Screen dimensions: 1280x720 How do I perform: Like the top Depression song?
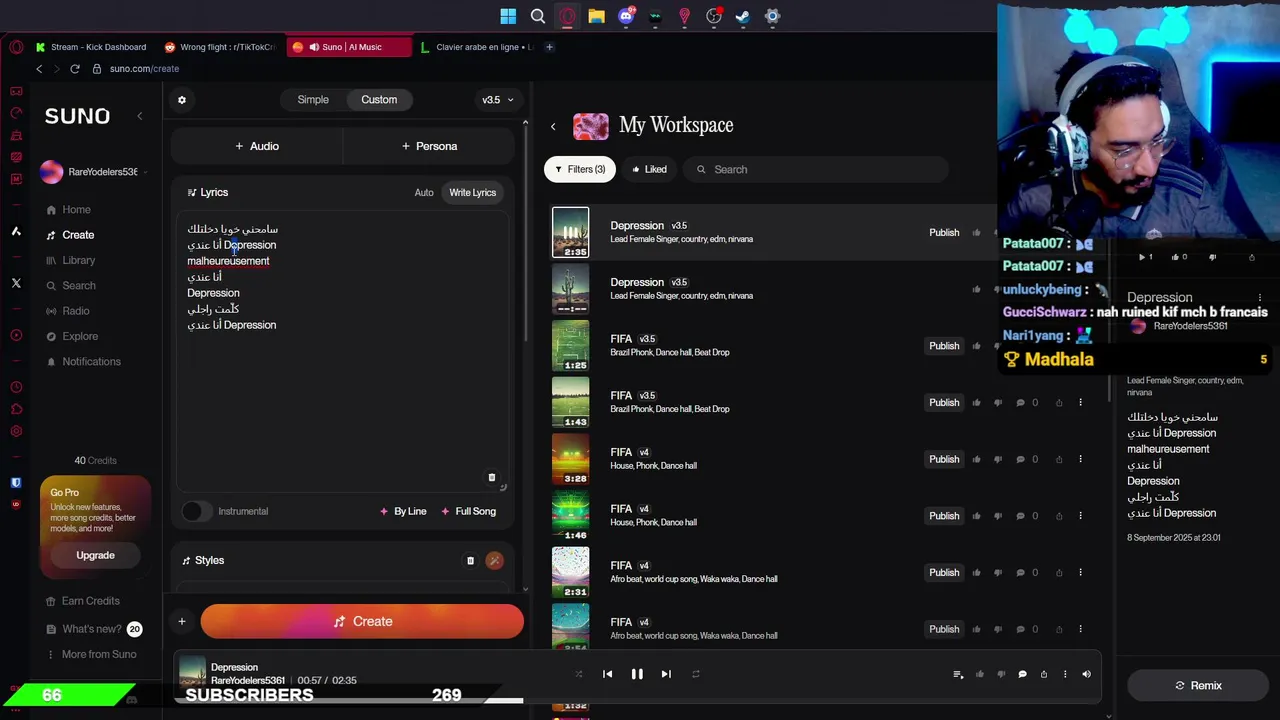coord(977,233)
